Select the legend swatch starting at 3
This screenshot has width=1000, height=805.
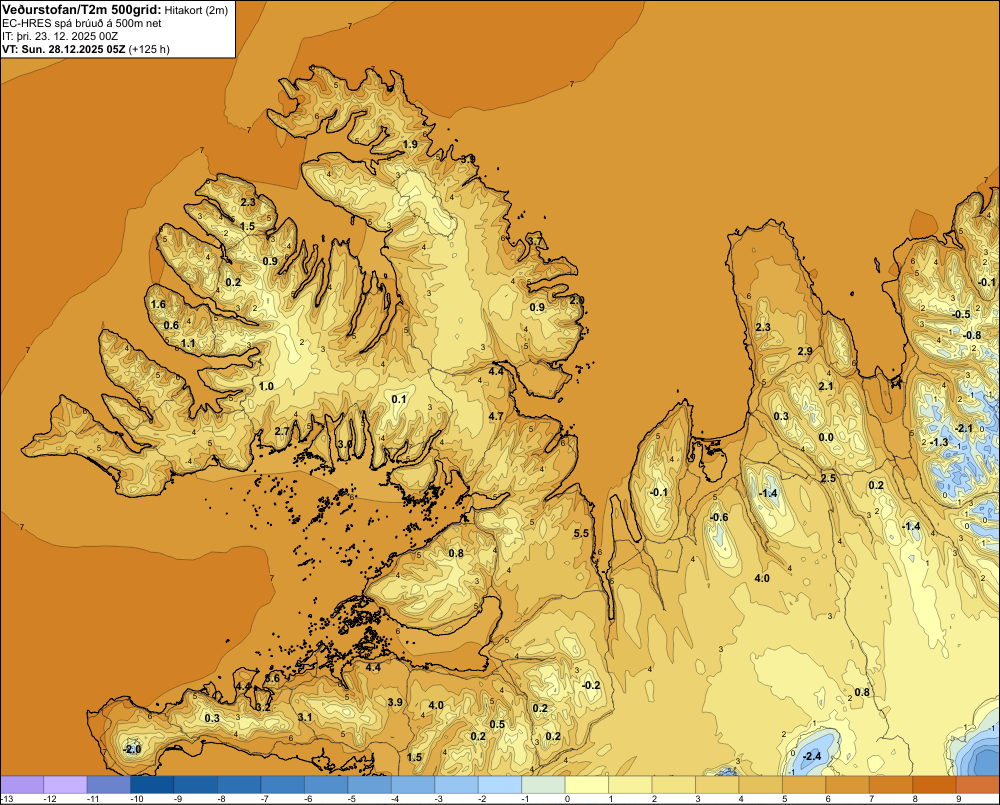coord(717,785)
